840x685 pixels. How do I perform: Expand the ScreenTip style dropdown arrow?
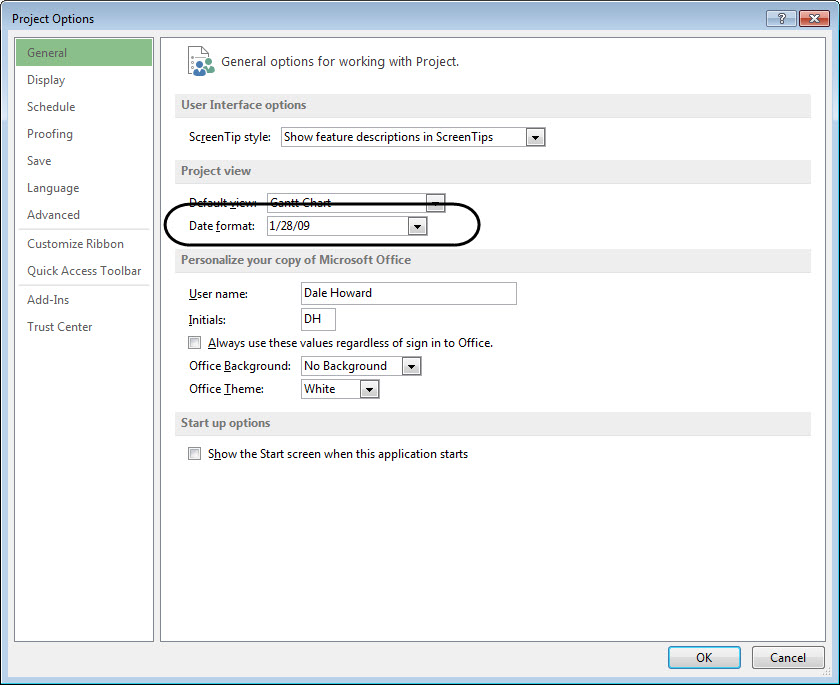point(535,138)
